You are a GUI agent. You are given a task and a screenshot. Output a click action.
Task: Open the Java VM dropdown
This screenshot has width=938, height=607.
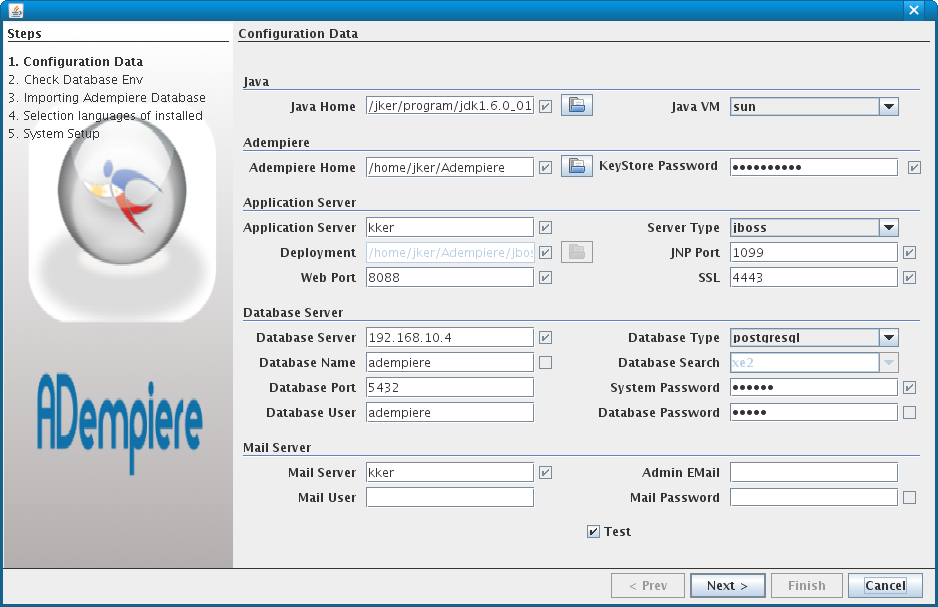pos(889,106)
